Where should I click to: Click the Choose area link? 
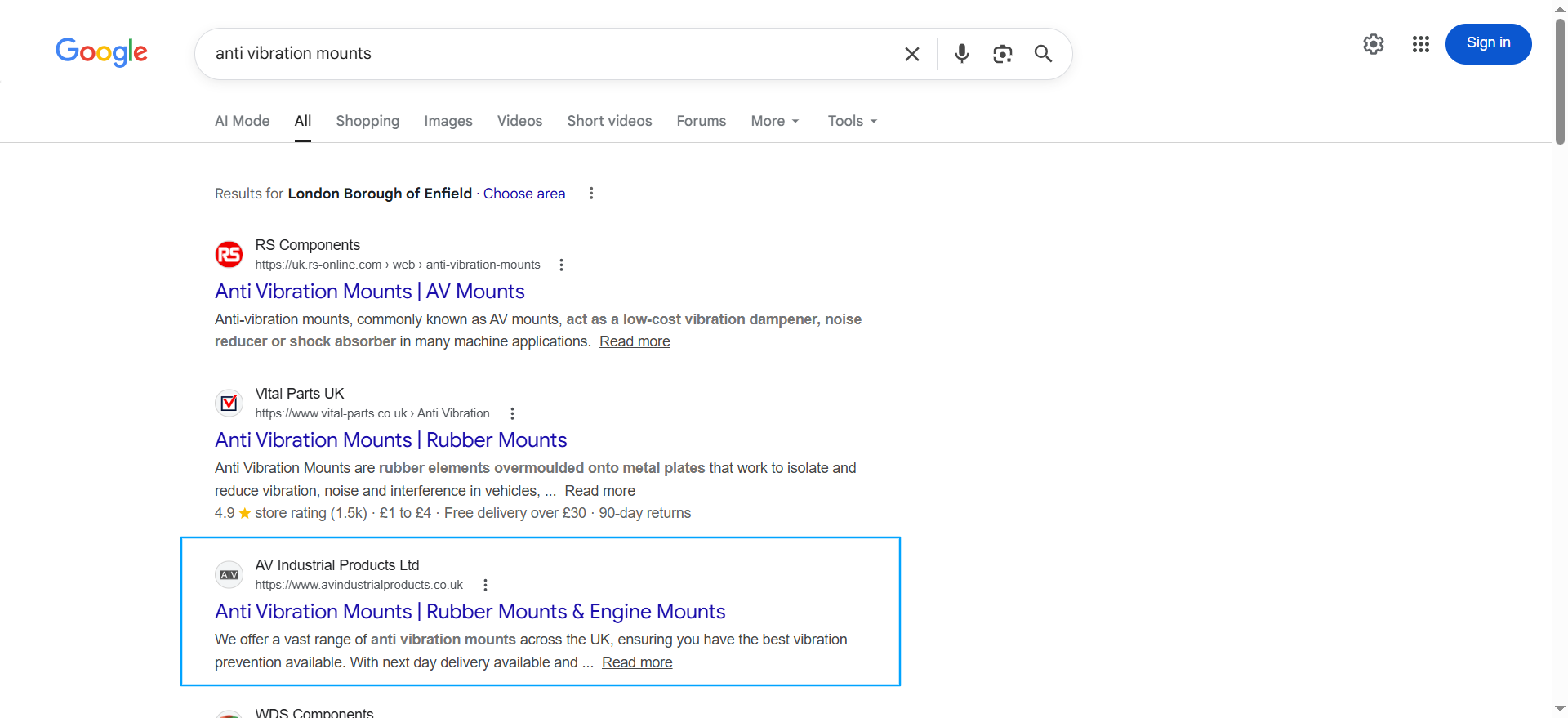pos(524,194)
